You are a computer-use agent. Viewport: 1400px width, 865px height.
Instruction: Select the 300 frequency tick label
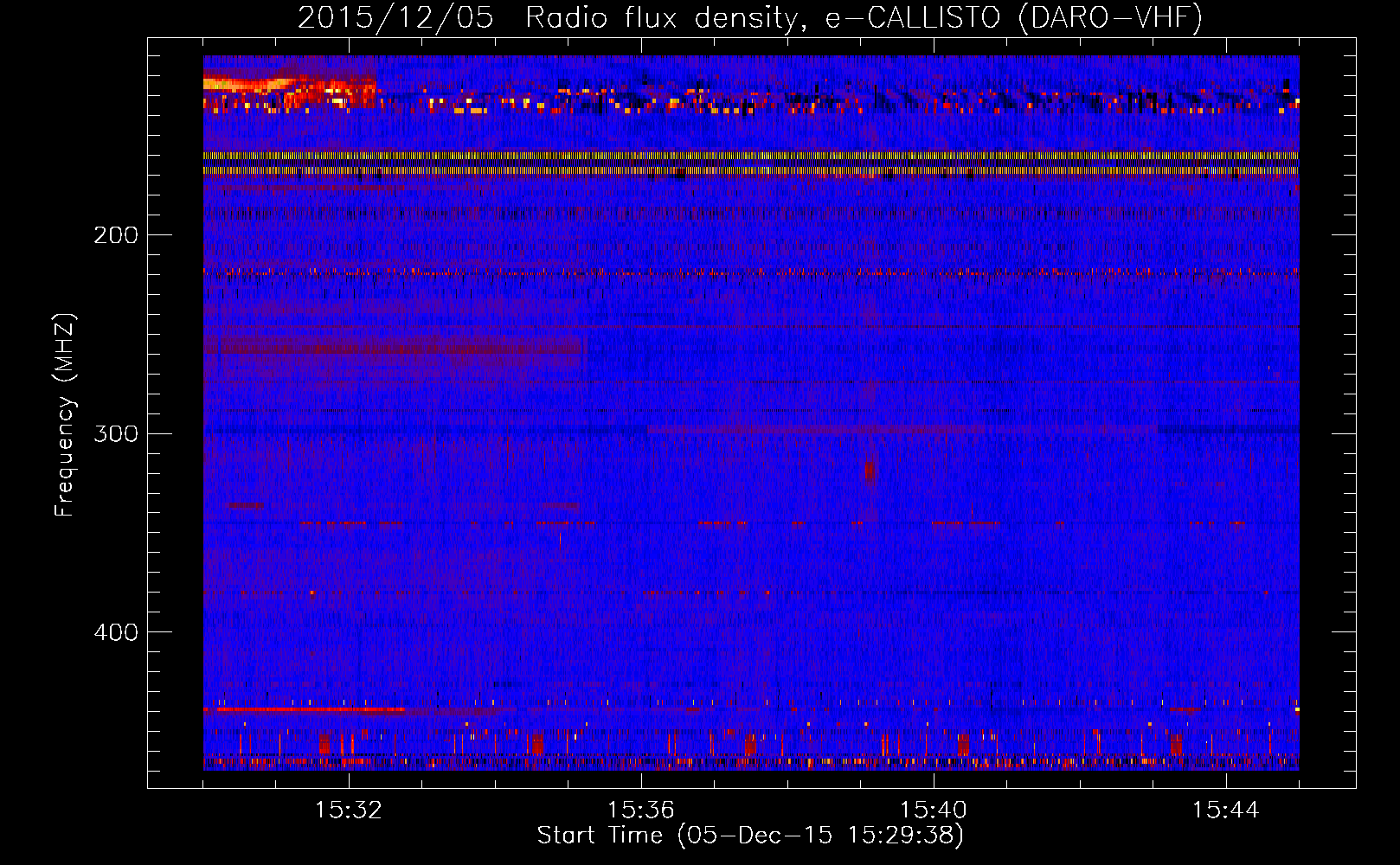coord(116,433)
